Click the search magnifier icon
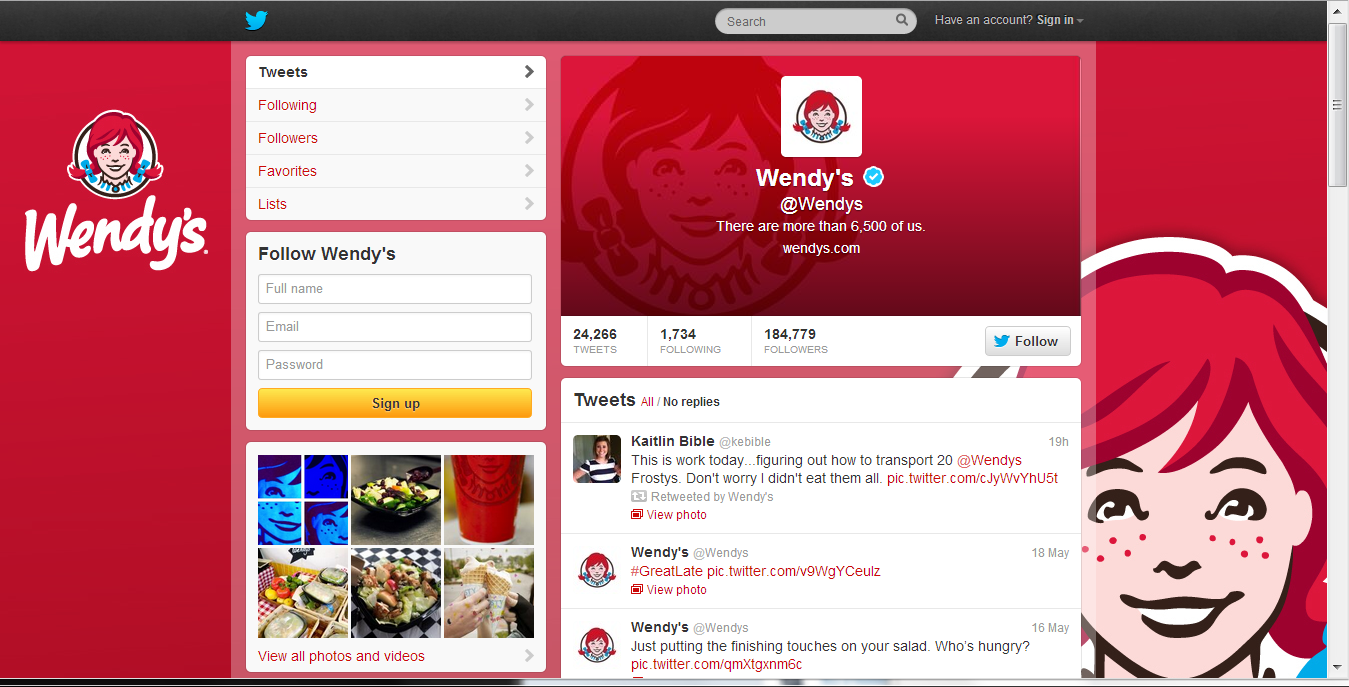The width and height of the screenshot is (1349, 687). (x=902, y=20)
